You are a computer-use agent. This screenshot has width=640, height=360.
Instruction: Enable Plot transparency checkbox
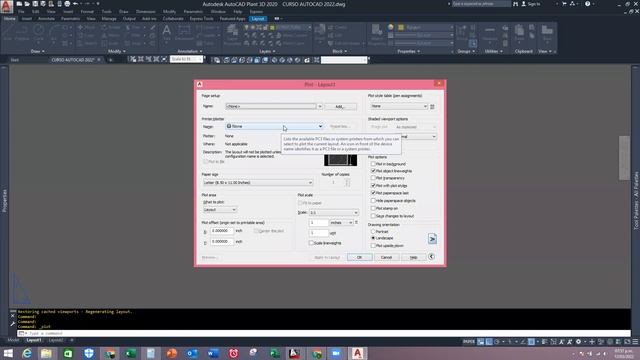[373, 178]
